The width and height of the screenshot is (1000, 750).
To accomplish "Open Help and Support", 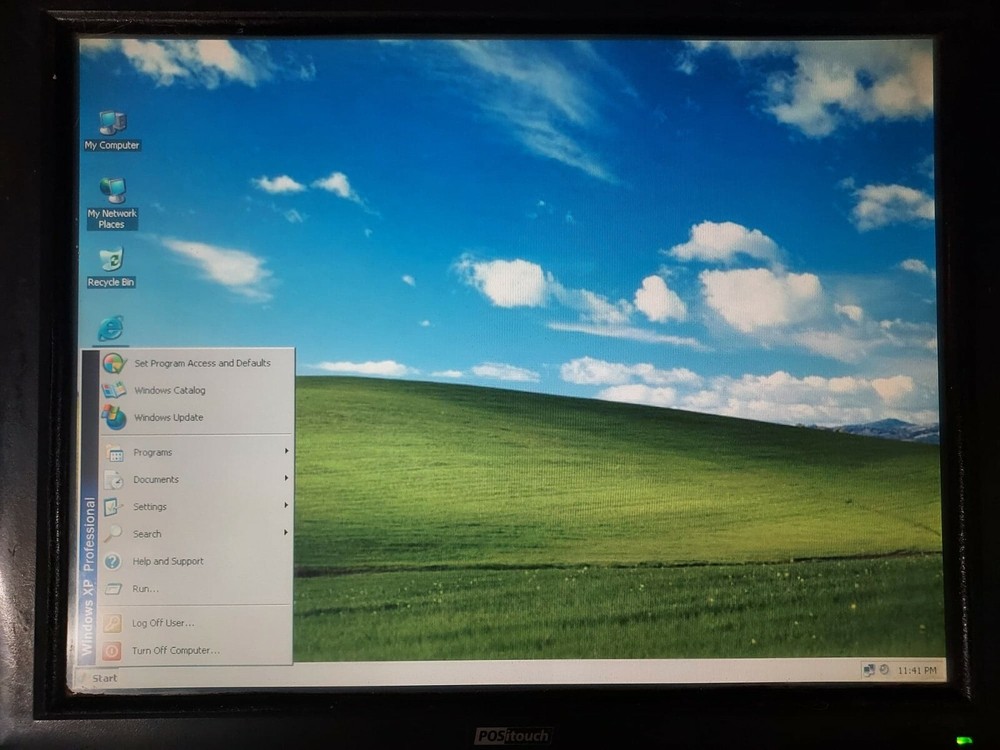I will pyautogui.click(x=167, y=562).
